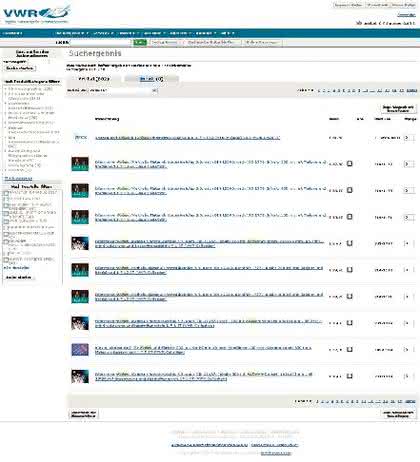Open the last product thumbnail in the results list
This screenshot has width=420, height=462.
coord(80,376)
